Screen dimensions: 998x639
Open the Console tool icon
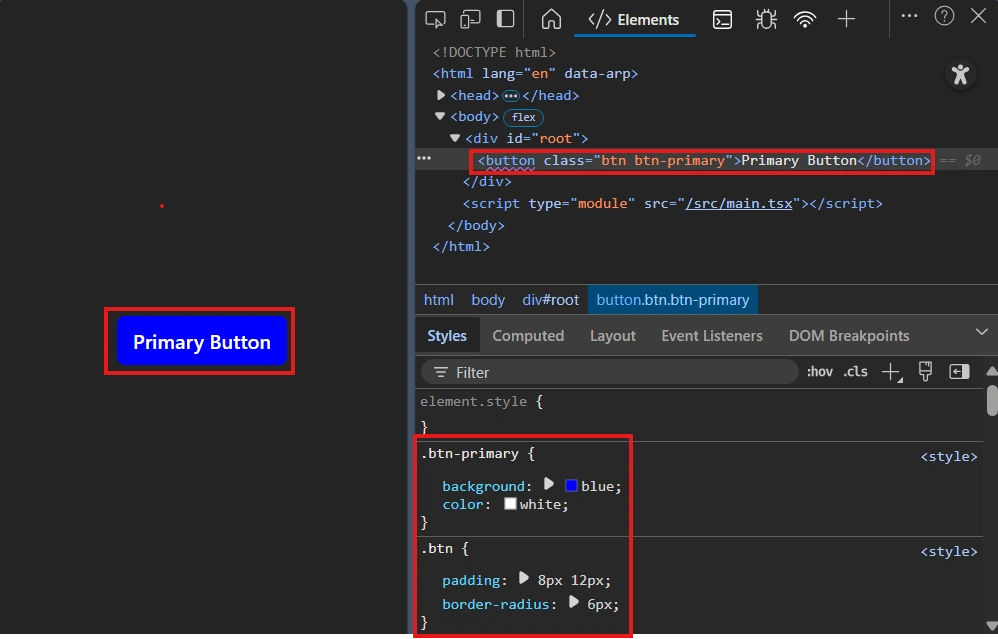click(722, 20)
